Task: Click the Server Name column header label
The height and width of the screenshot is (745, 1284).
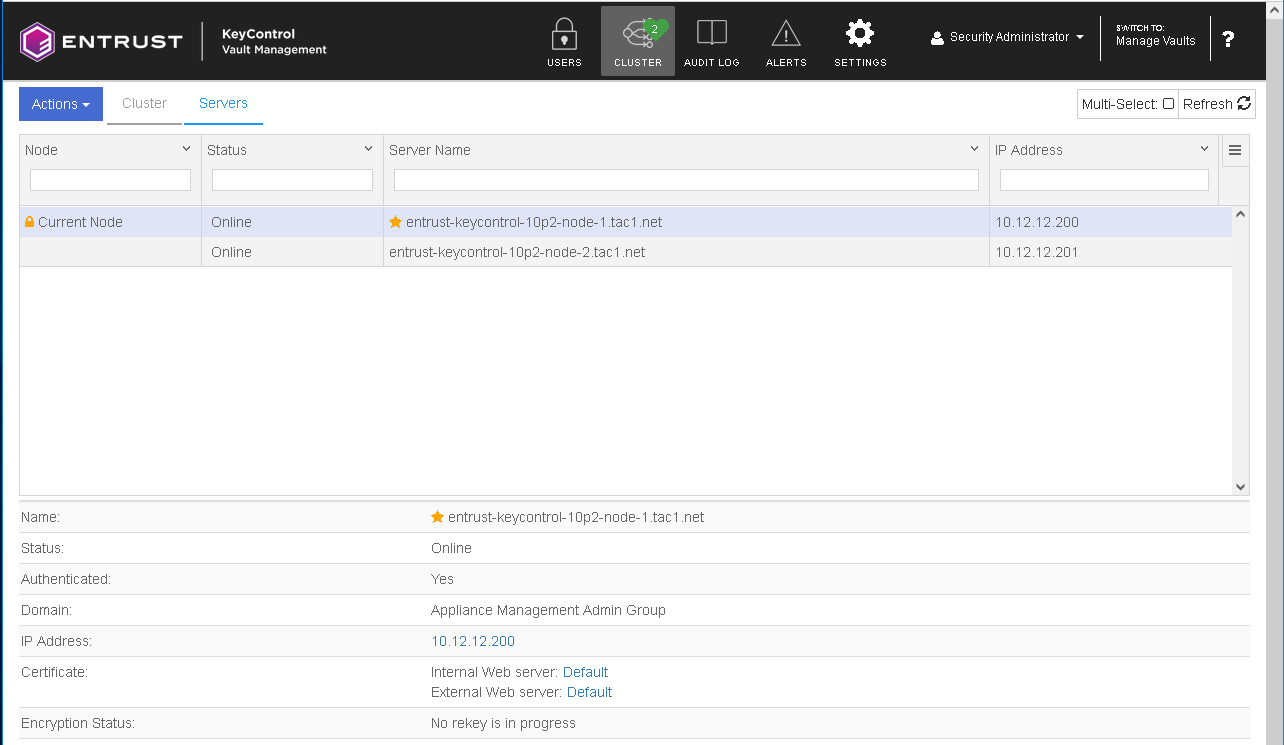Action: (430, 150)
